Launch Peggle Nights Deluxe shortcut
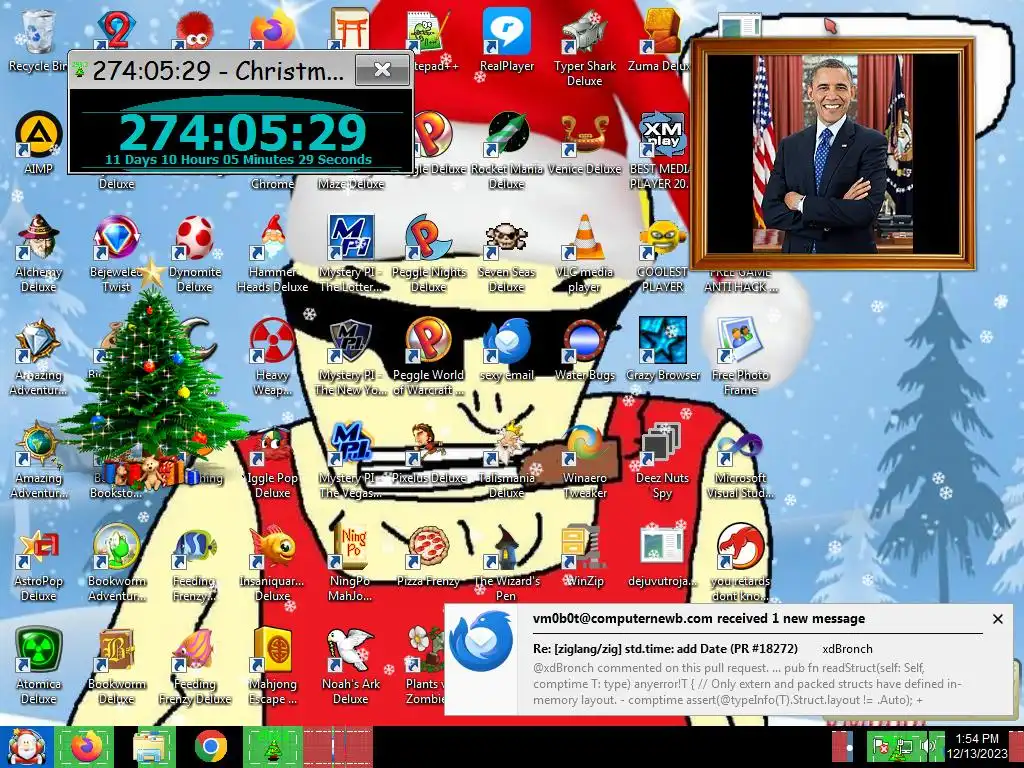The image size is (1024, 768). point(428,253)
